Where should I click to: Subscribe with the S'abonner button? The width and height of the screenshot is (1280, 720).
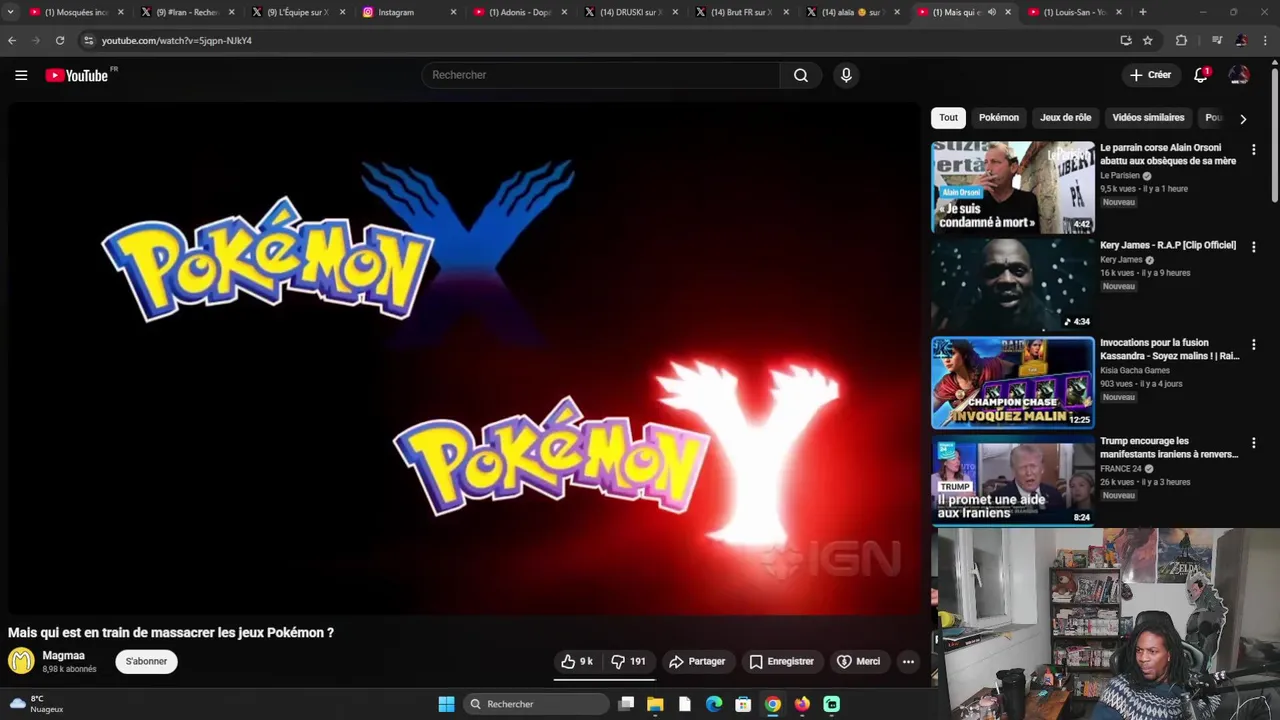coord(146,661)
